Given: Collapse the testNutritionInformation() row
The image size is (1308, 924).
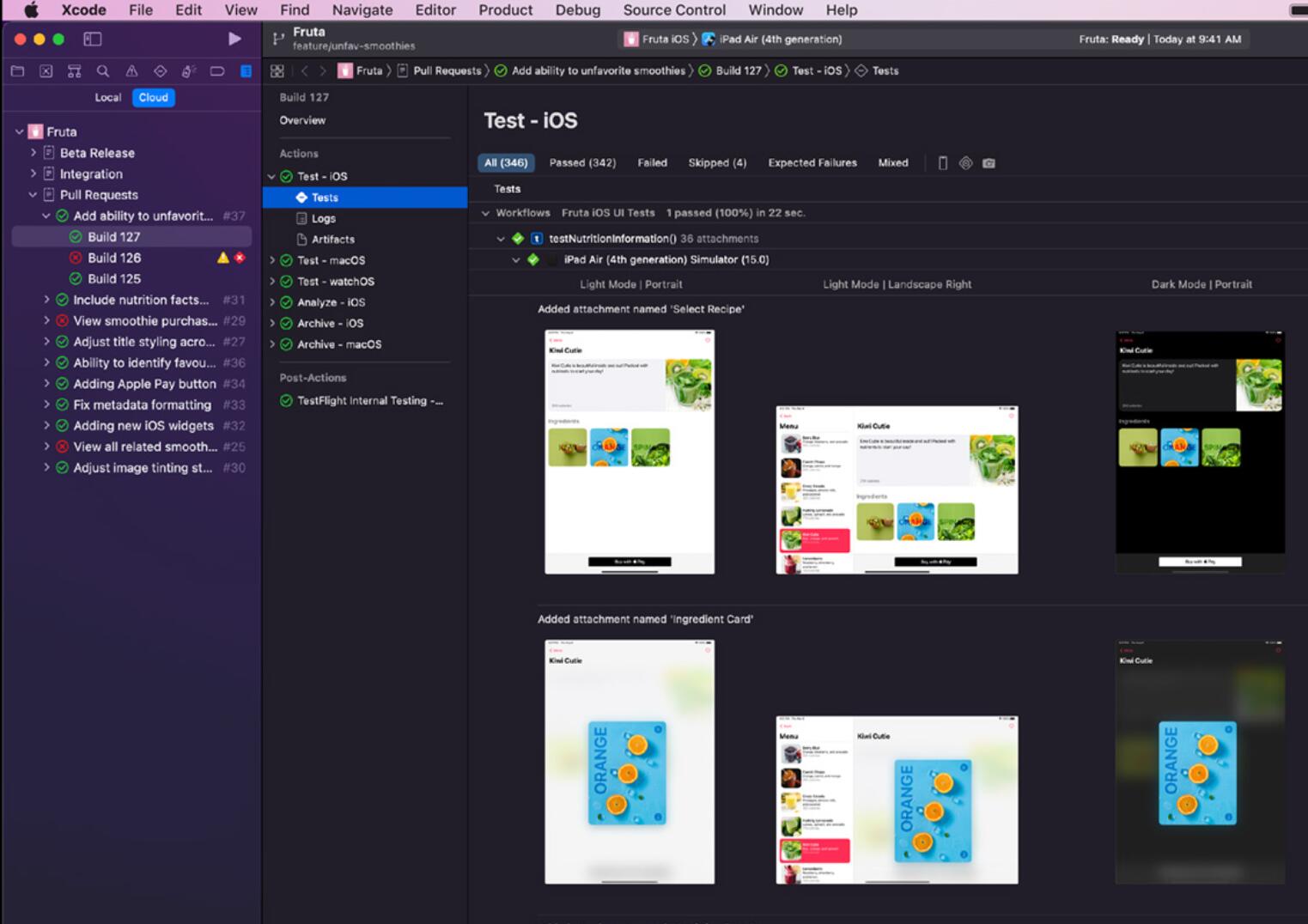Looking at the screenshot, I should pos(501,239).
